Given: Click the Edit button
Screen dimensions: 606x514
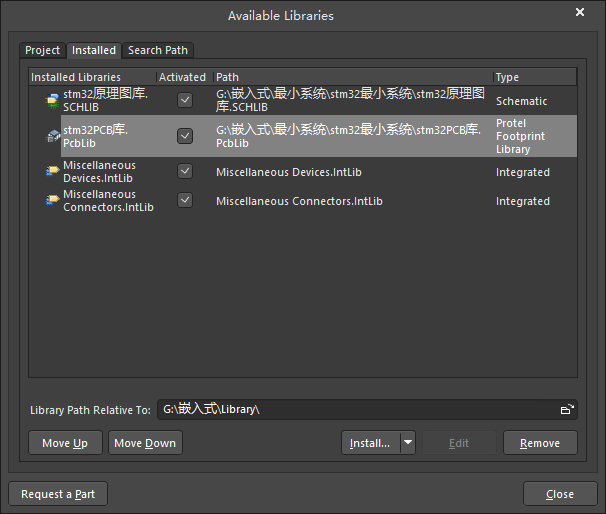Looking at the screenshot, I should pyautogui.click(x=459, y=443).
